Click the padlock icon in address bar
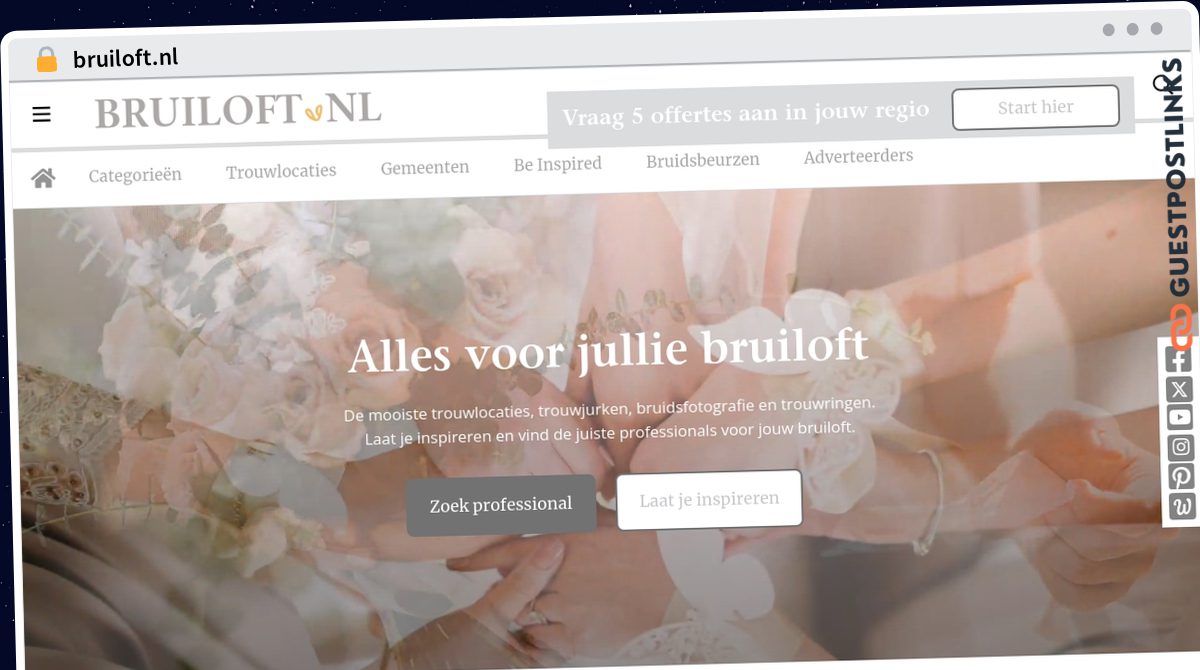1200x670 pixels. (46, 59)
